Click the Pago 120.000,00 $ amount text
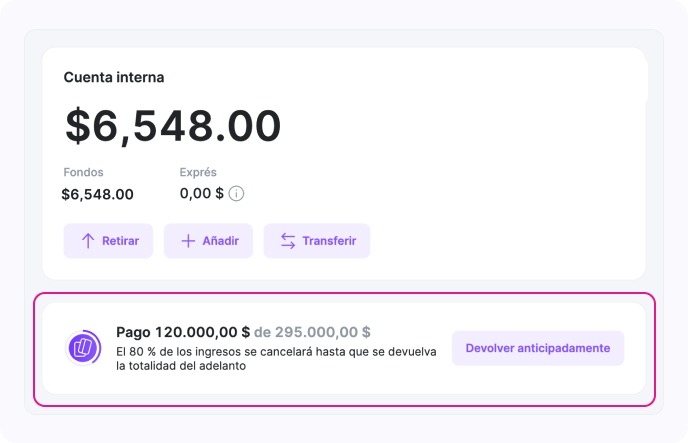This screenshot has height=443, width=688. tap(183, 332)
